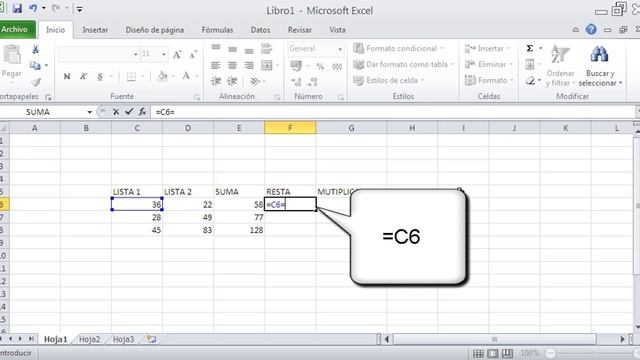Click the Cut scissors icon
Viewport: 640px width, 360px height.
[x=36, y=50]
